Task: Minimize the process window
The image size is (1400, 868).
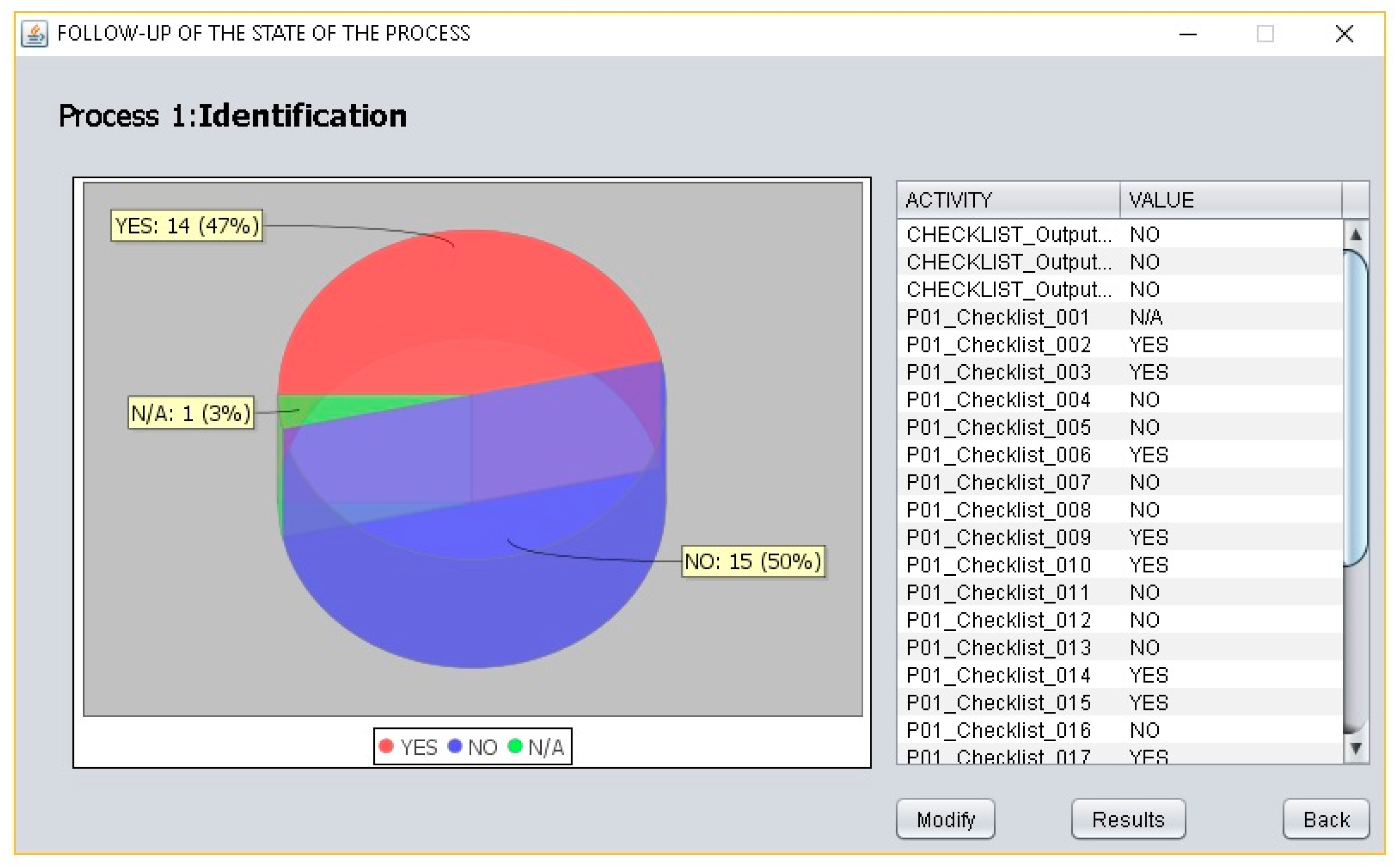Action: [1188, 34]
